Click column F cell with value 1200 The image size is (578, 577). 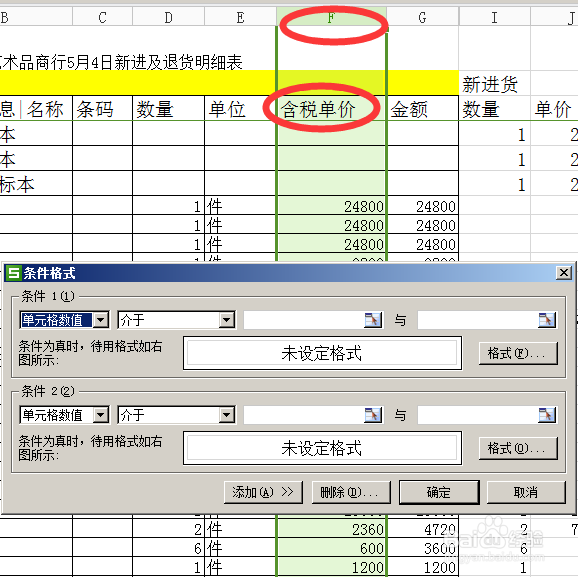331,567
